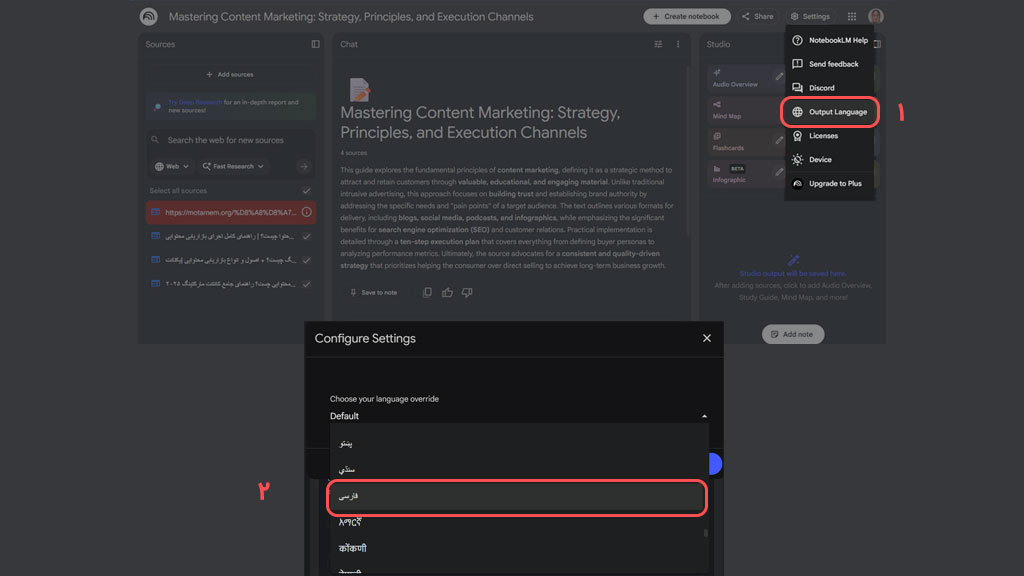This screenshot has width=1024, height=576.
Task: Select NotebookLM Help menu item
Action: point(829,40)
